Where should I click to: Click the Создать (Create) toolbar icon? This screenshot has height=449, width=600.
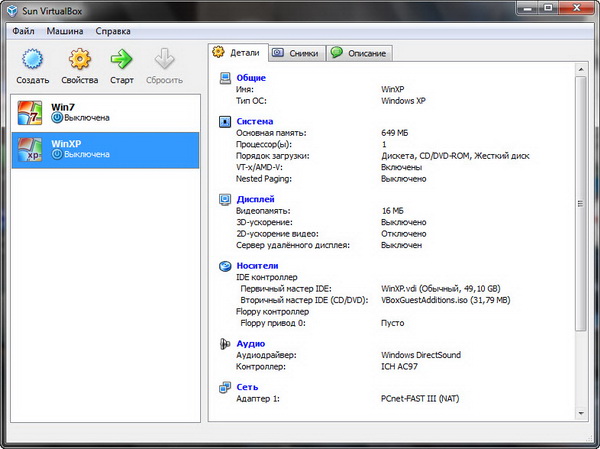tap(32, 59)
